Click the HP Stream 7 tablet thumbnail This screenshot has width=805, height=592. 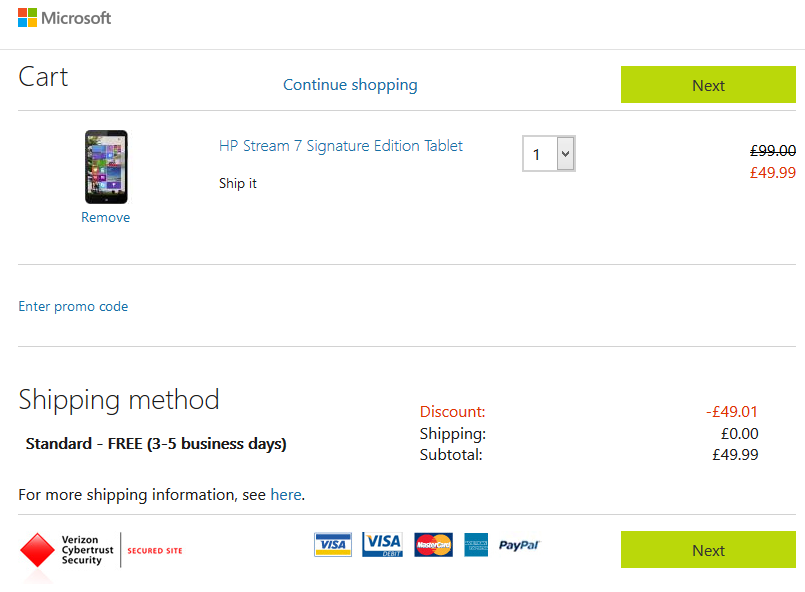pyautogui.click(x=106, y=167)
